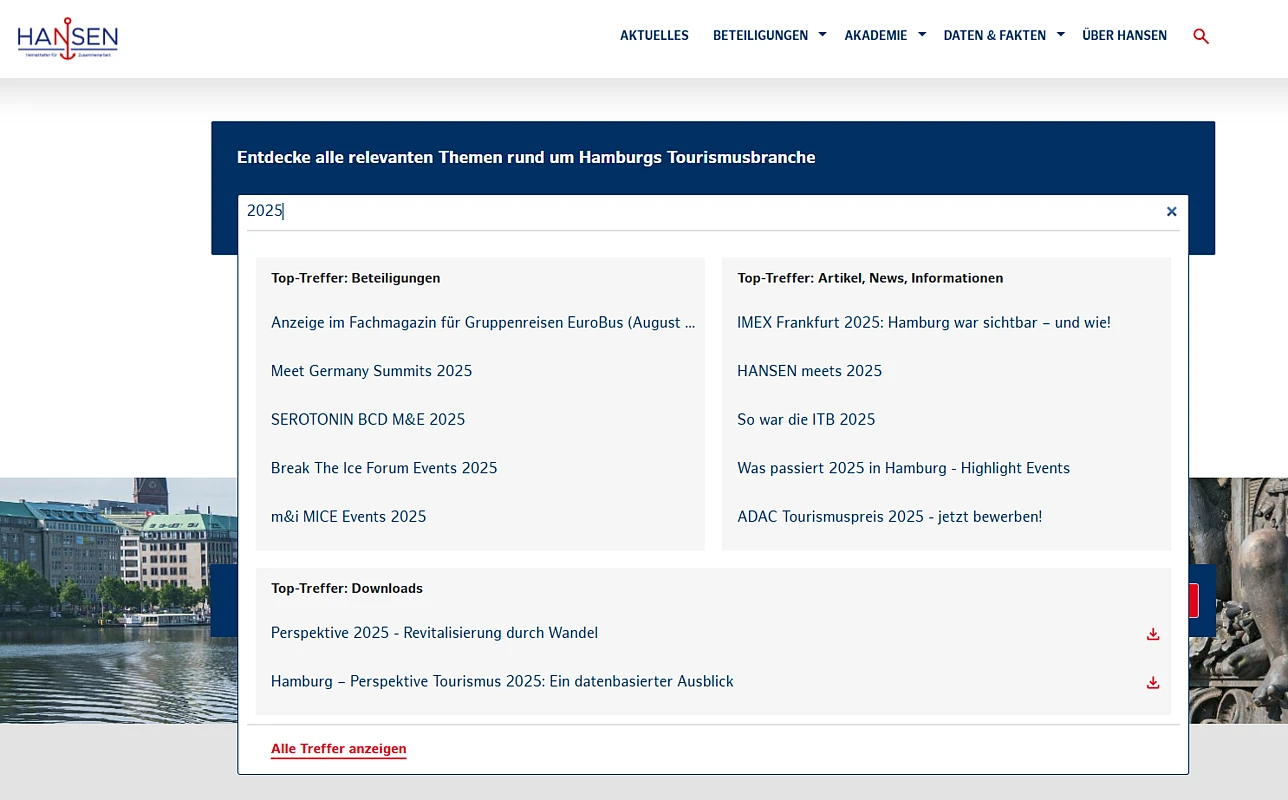Select HANSEN meets 2025 article
The height and width of the screenshot is (800, 1288).
[809, 371]
